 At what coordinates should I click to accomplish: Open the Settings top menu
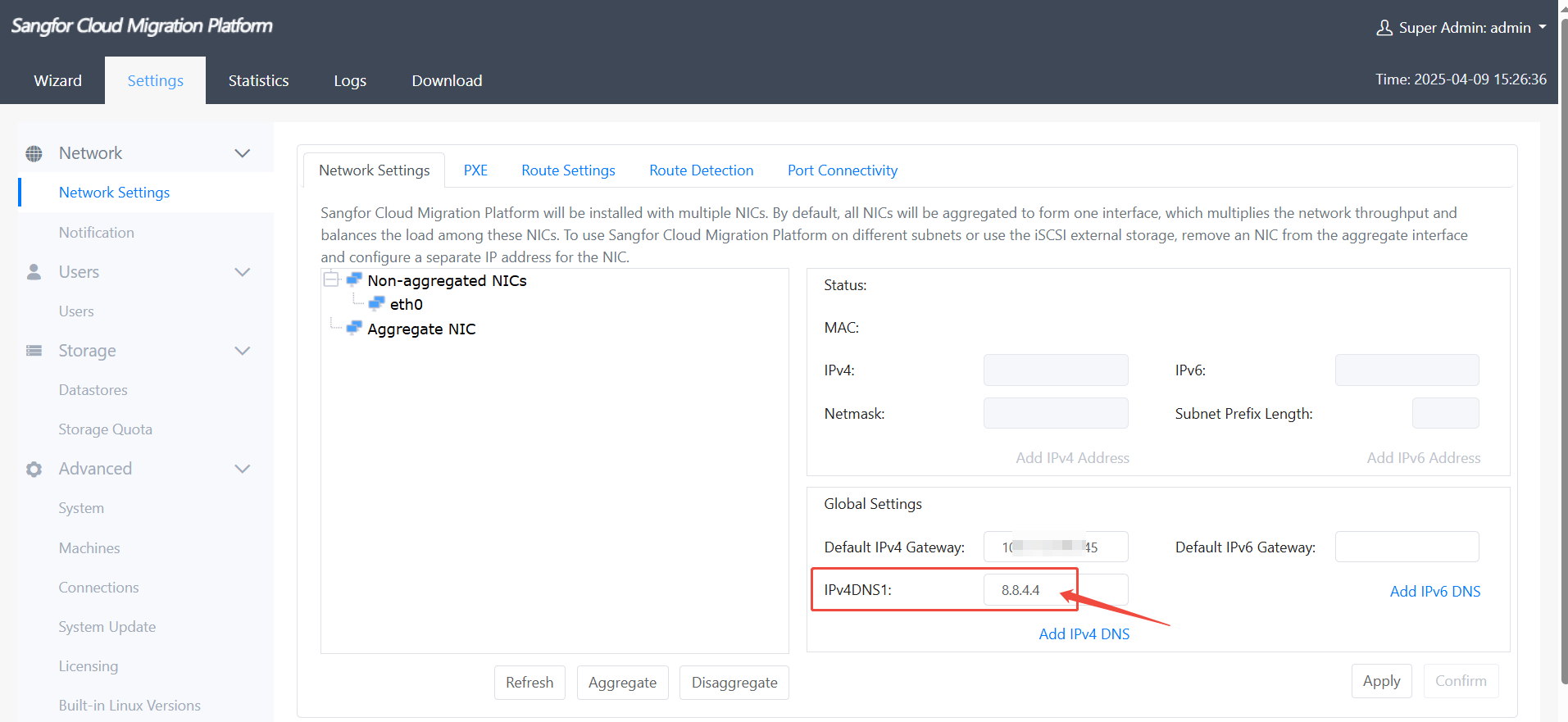pos(155,80)
